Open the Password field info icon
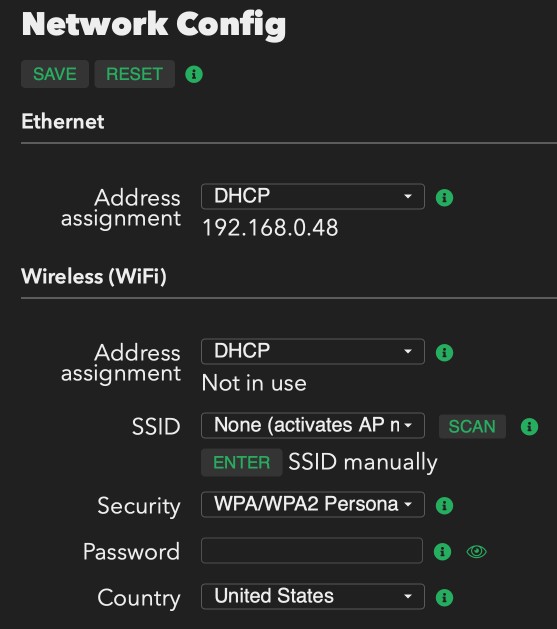The height and width of the screenshot is (629, 557). pos(442,552)
